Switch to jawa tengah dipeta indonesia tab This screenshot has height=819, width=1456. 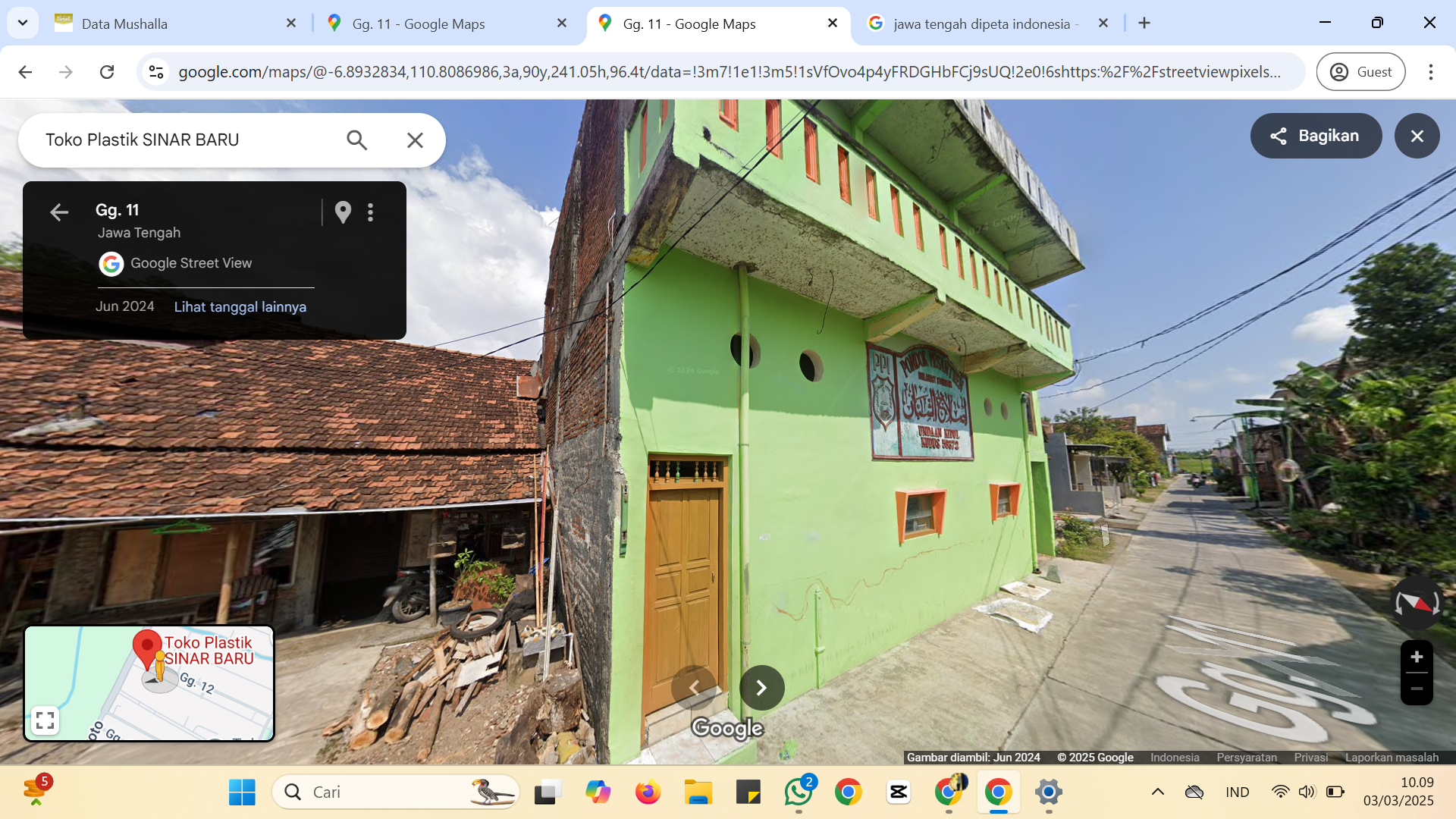[987, 24]
